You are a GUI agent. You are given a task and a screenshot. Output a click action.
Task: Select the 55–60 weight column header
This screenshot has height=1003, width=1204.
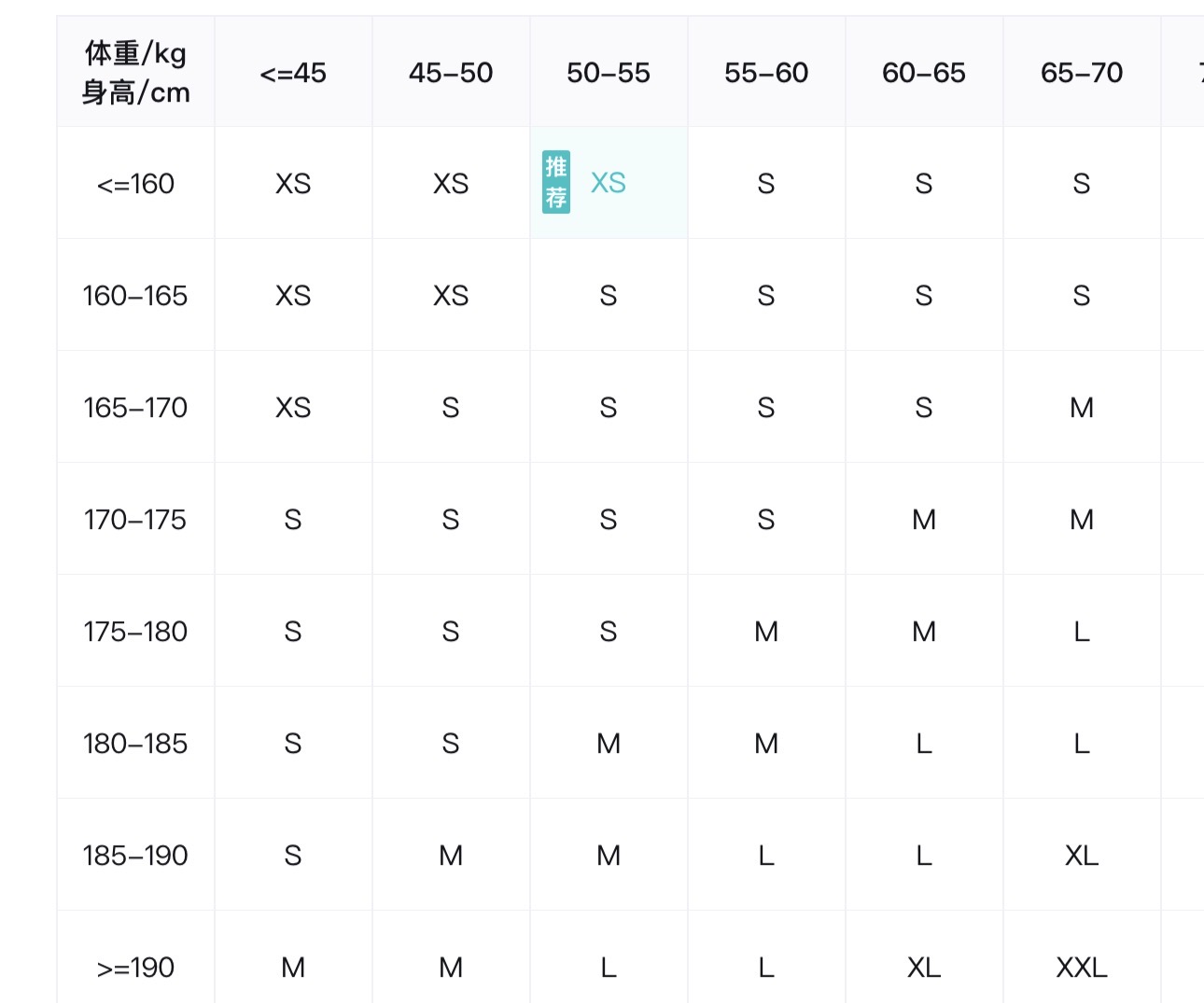766,73
